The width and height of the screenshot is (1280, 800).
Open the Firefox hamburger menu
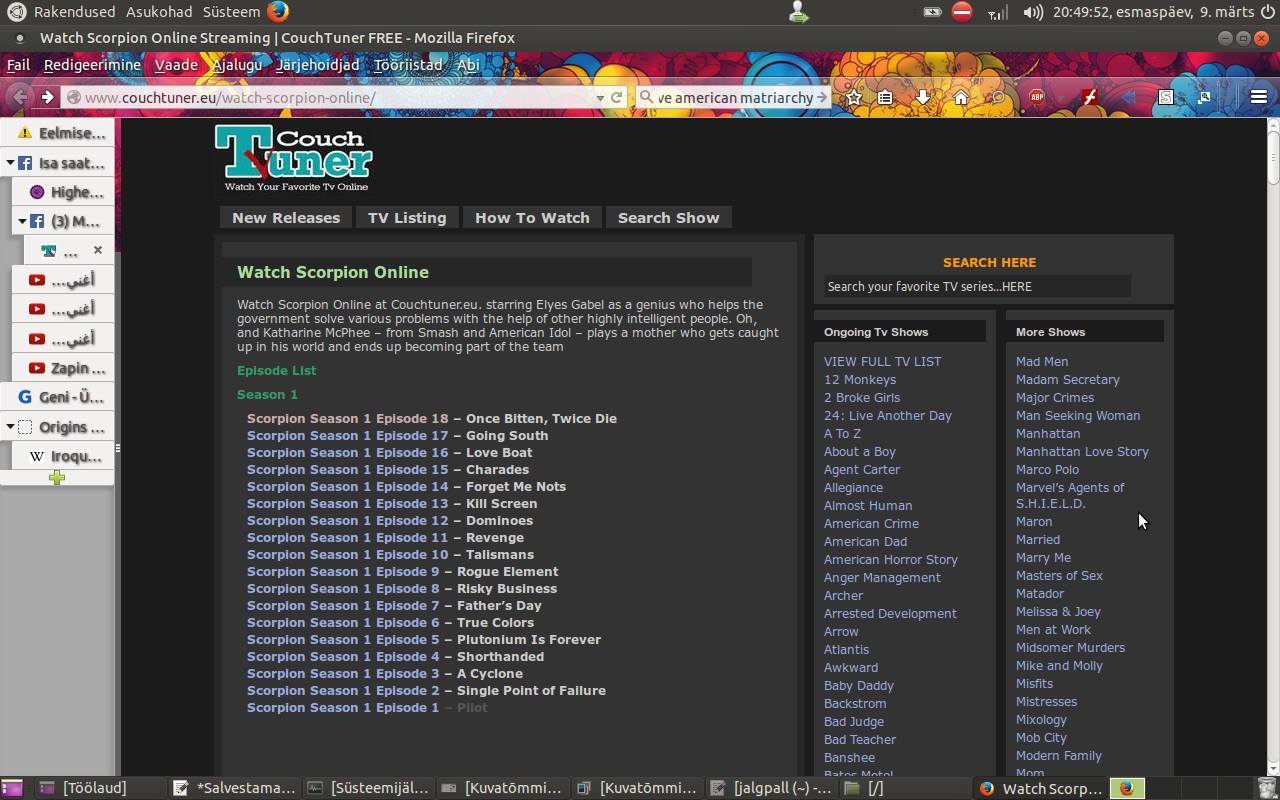tap(1259, 97)
